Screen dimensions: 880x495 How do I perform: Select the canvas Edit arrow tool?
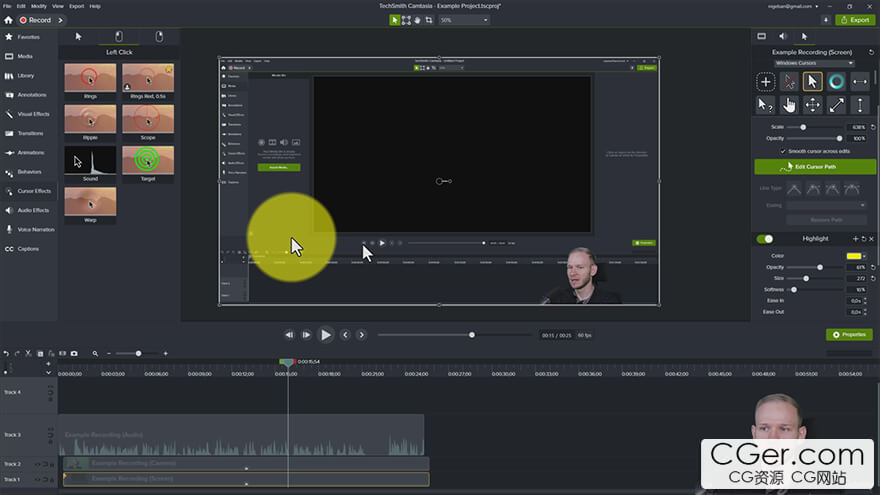pos(395,20)
